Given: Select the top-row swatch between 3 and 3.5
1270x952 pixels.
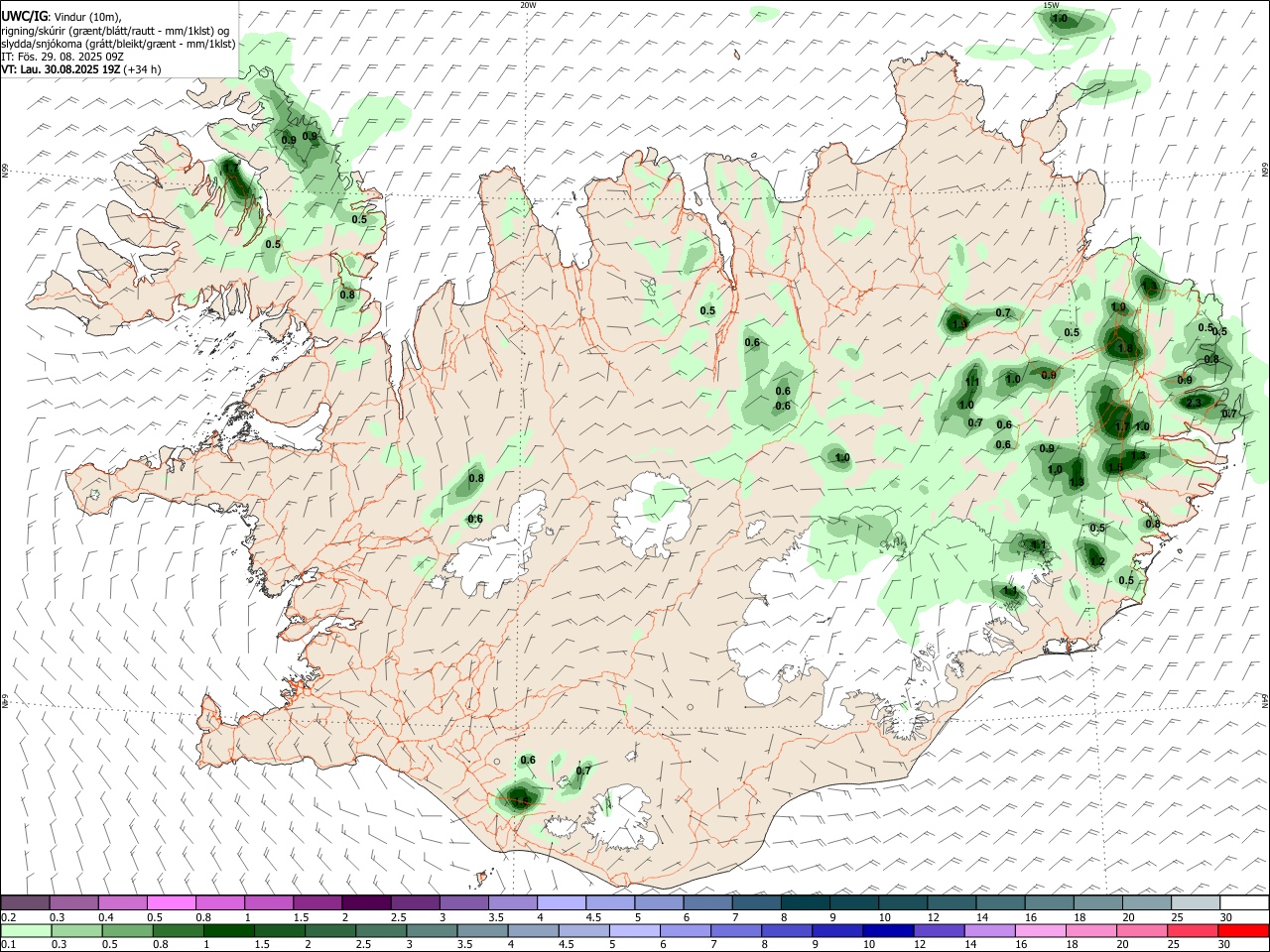Looking at the screenshot, I should pyautogui.click(x=464, y=902).
